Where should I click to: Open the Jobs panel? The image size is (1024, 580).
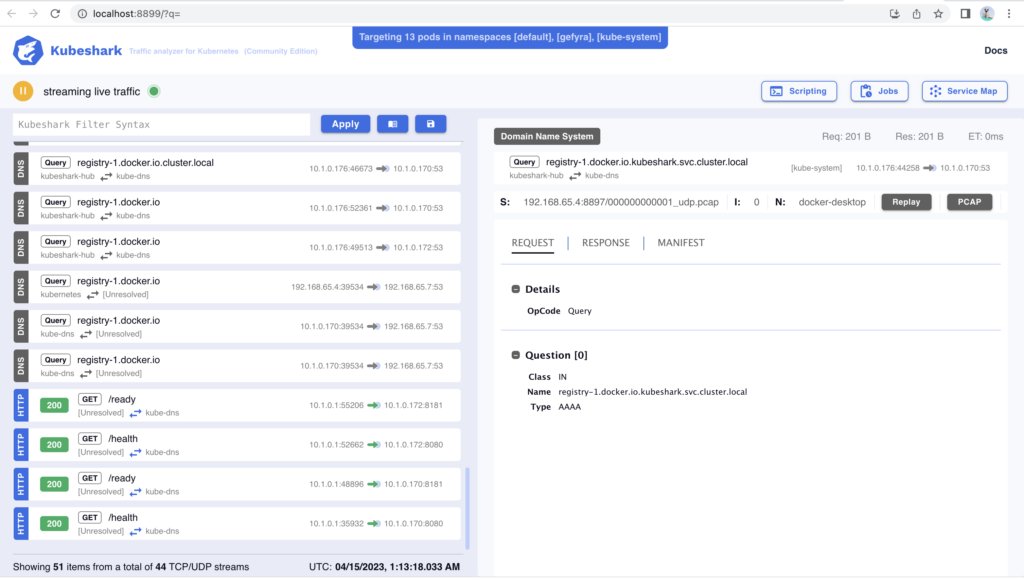tap(879, 91)
